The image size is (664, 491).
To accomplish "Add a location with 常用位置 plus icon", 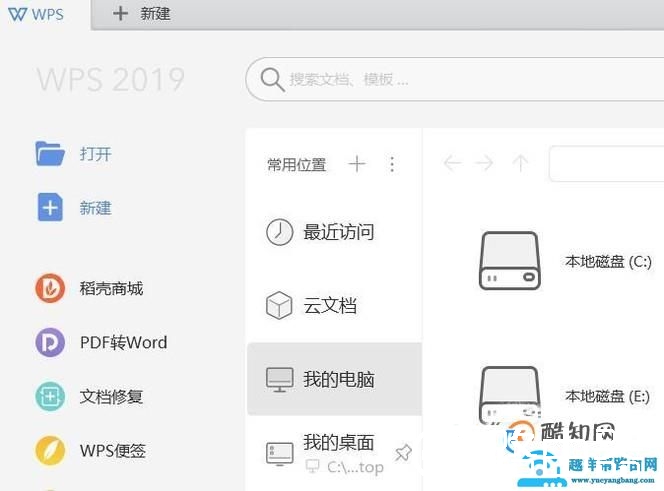I will tap(357, 164).
